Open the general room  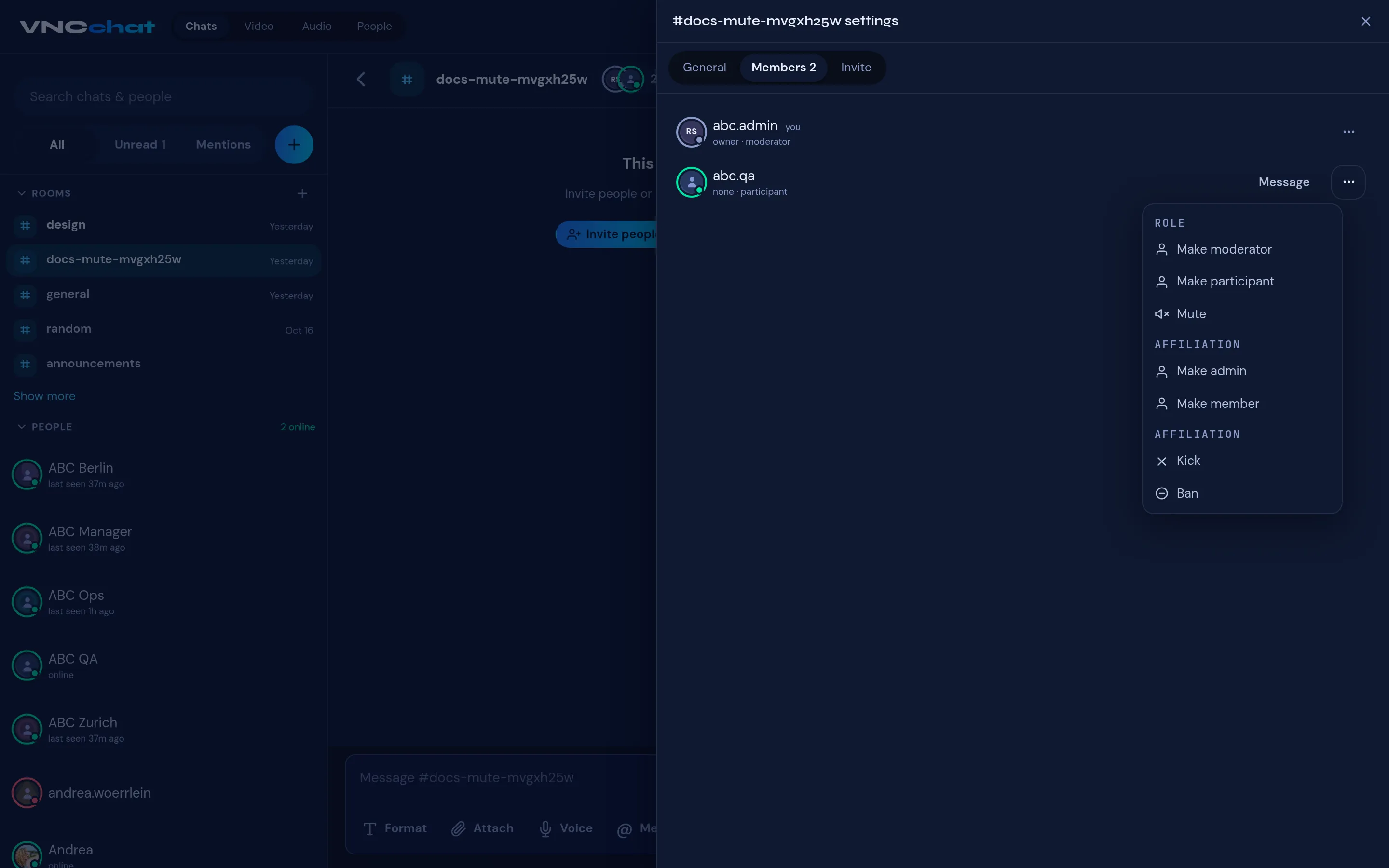coord(163,295)
